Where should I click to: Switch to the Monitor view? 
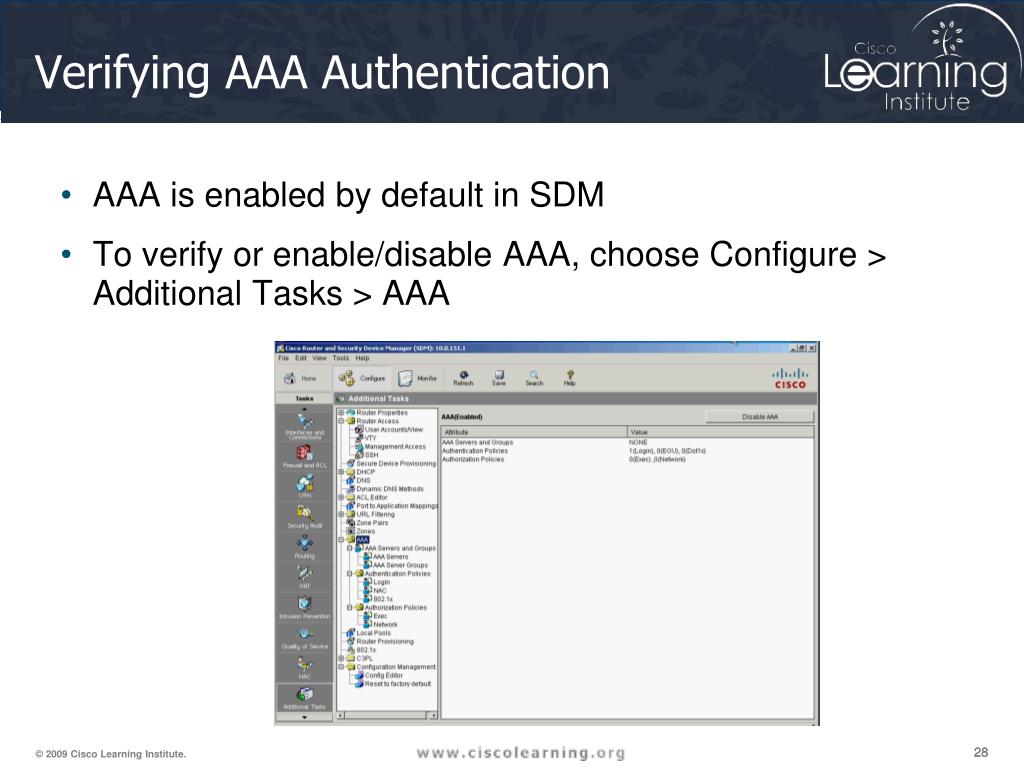(x=417, y=379)
